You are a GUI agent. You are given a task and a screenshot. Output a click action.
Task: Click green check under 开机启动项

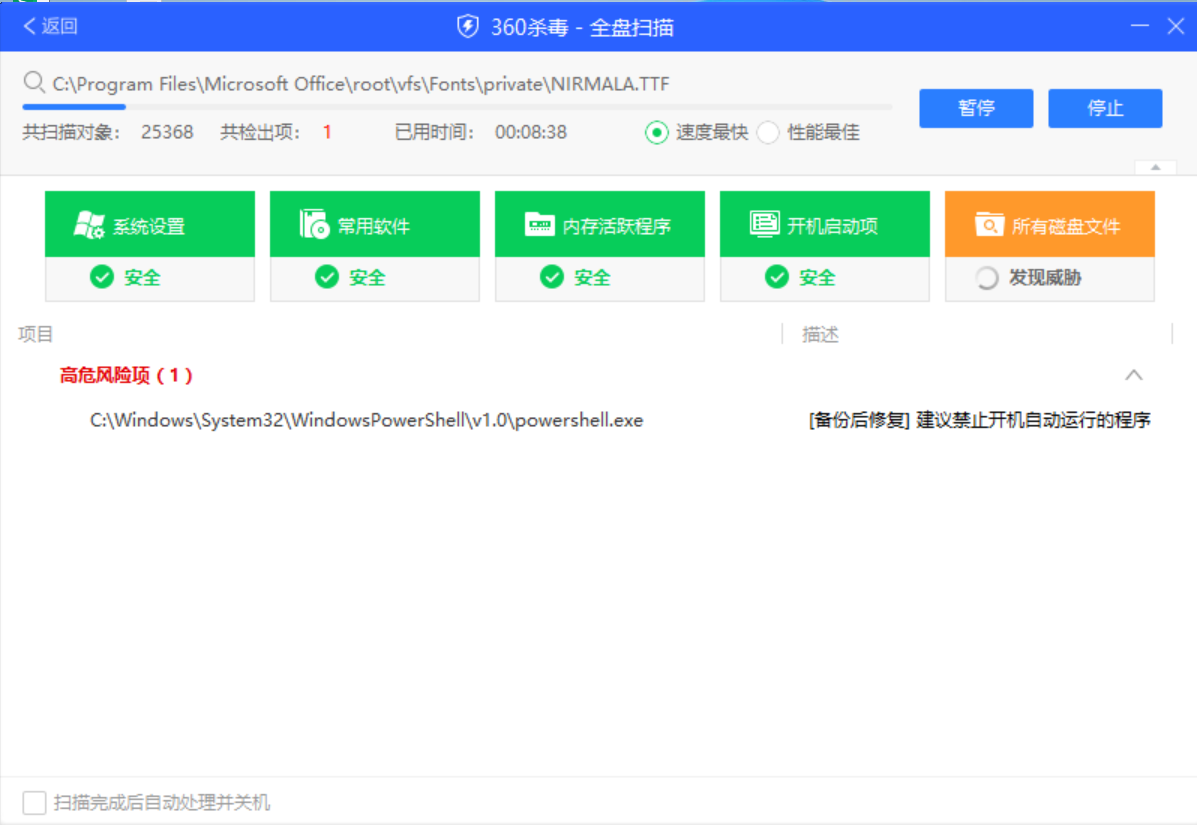[x=777, y=277]
